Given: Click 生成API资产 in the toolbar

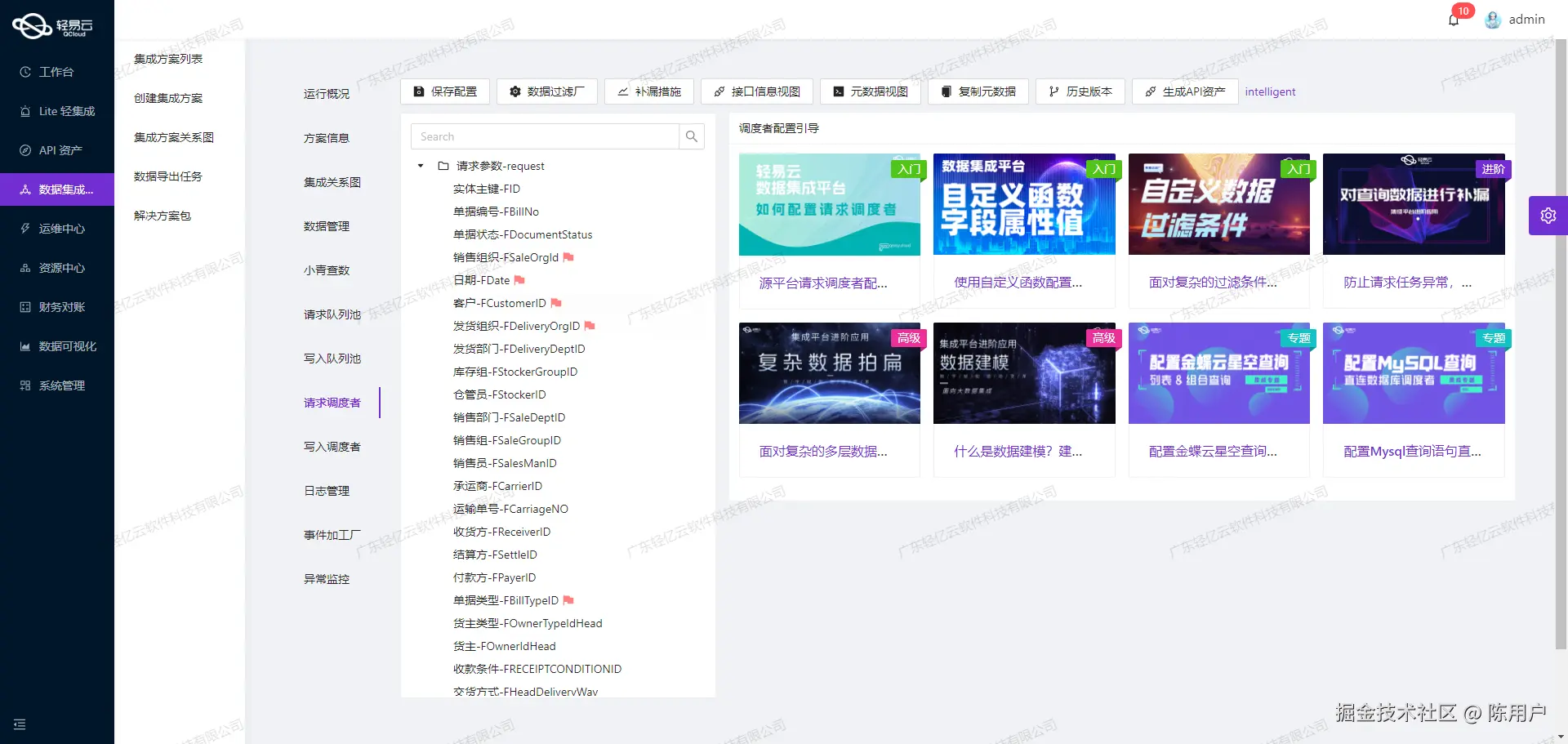Looking at the screenshot, I should [x=1184, y=91].
